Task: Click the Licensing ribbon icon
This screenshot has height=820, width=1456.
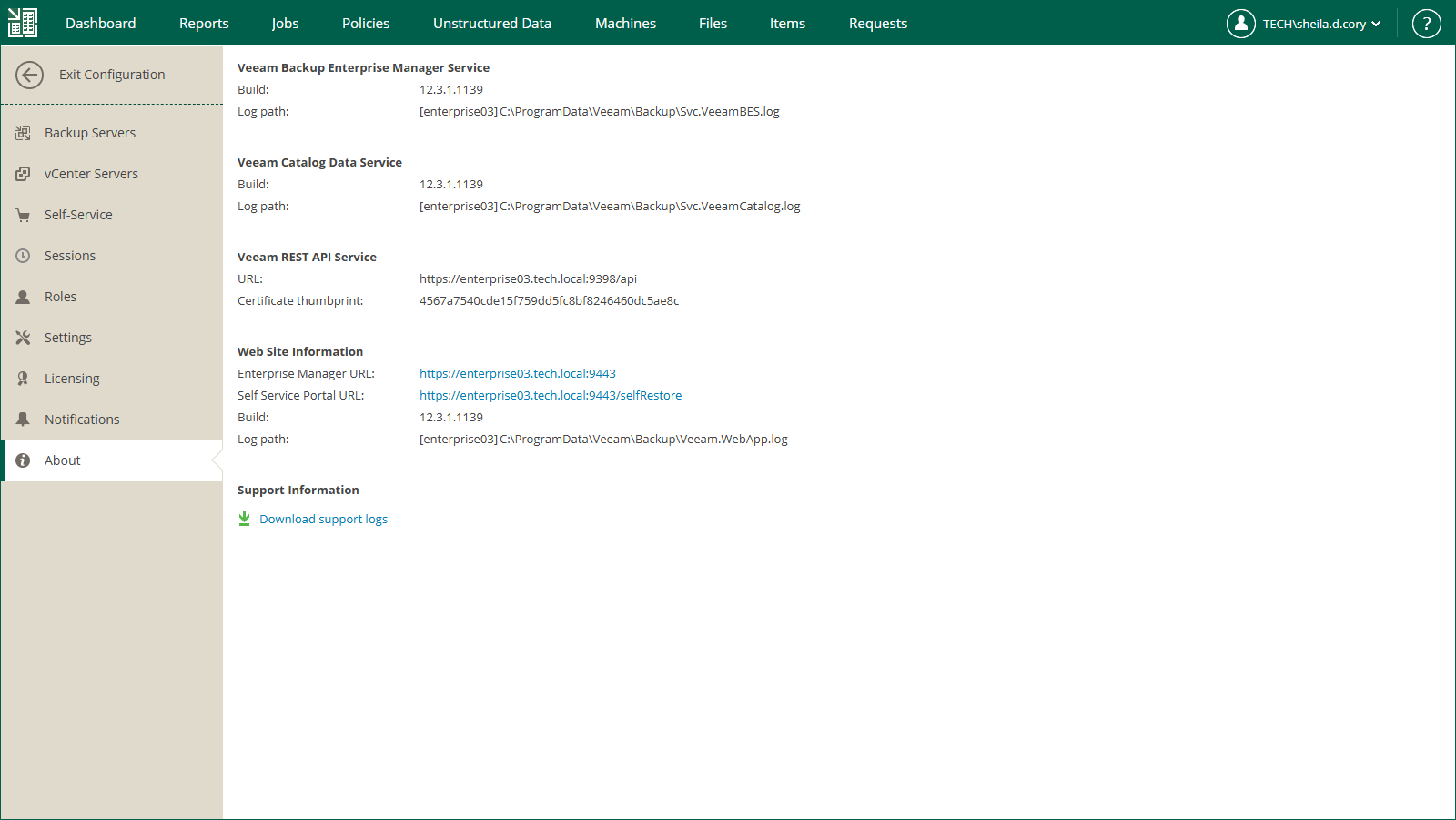Action: [x=23, y=379]
